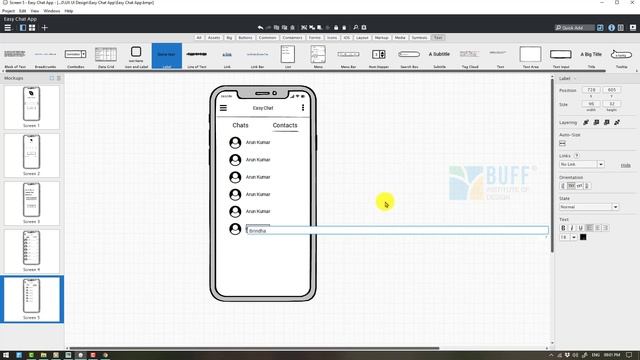Add a Block of Text control
This screenshot has width=640, height=360.
tap(15, 57)
